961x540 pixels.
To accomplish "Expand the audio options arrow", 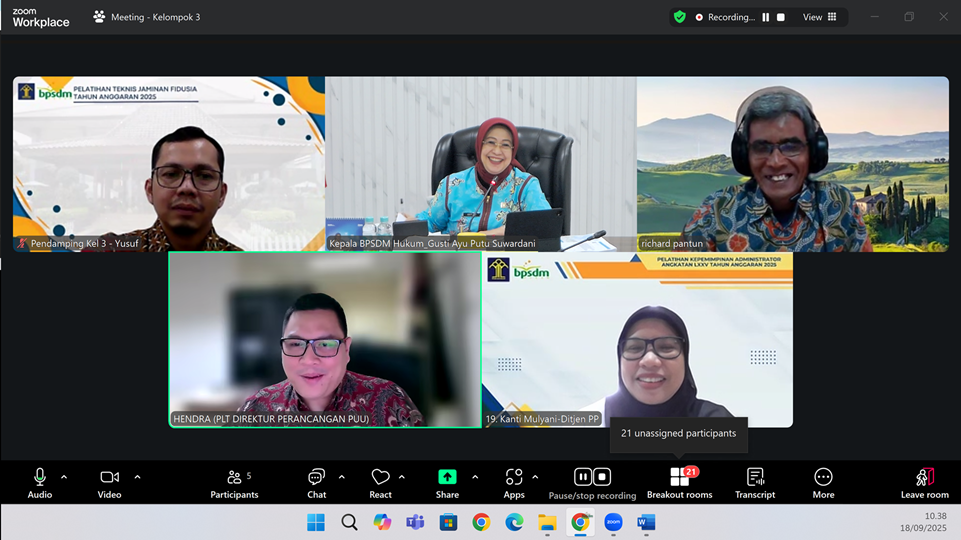I will coord(64,477).
